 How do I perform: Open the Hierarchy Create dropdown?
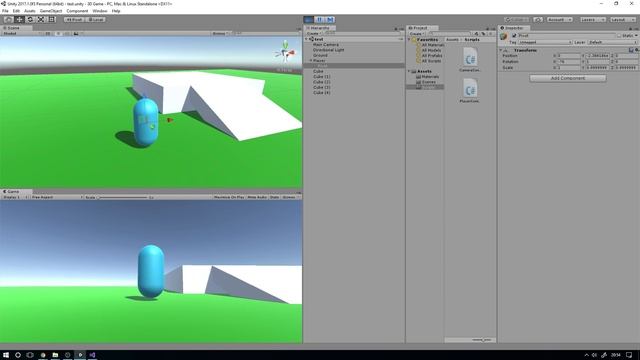(x=313, y=33)
